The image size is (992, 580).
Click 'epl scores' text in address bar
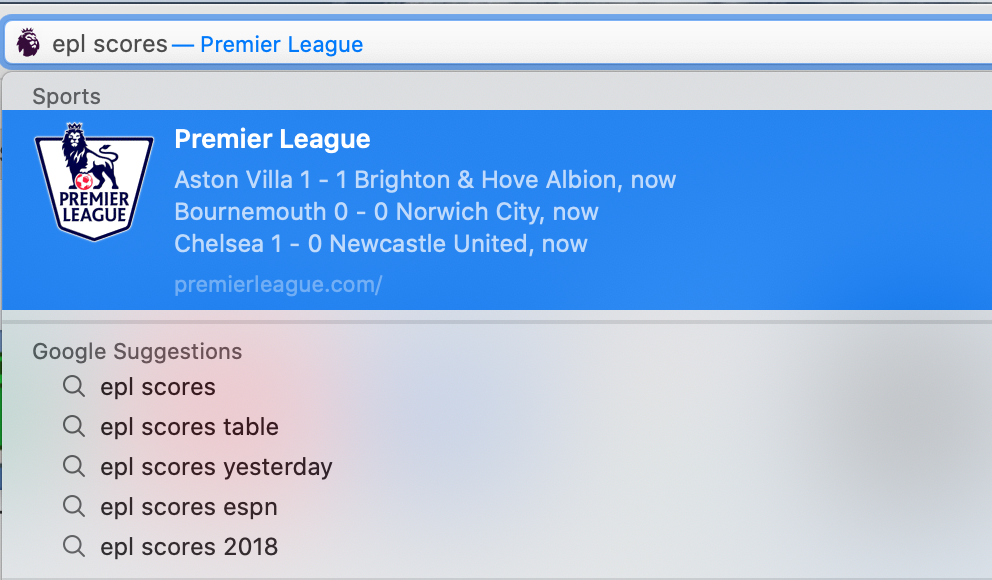(x=110, y=44)
